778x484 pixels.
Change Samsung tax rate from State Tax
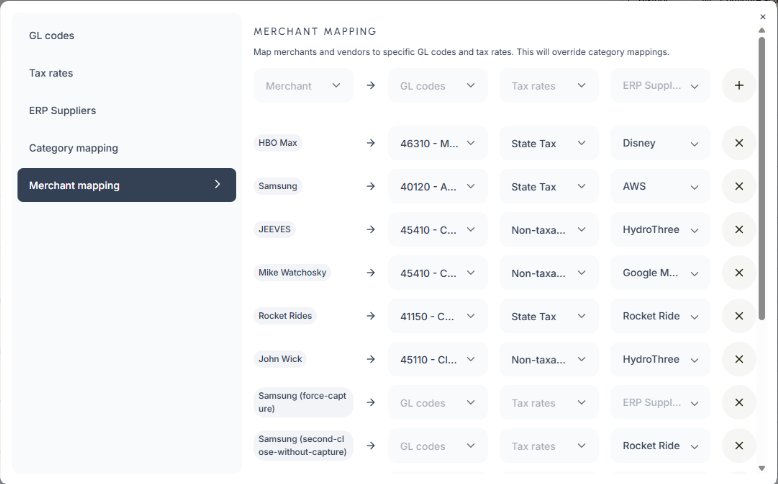click(549, 187)
